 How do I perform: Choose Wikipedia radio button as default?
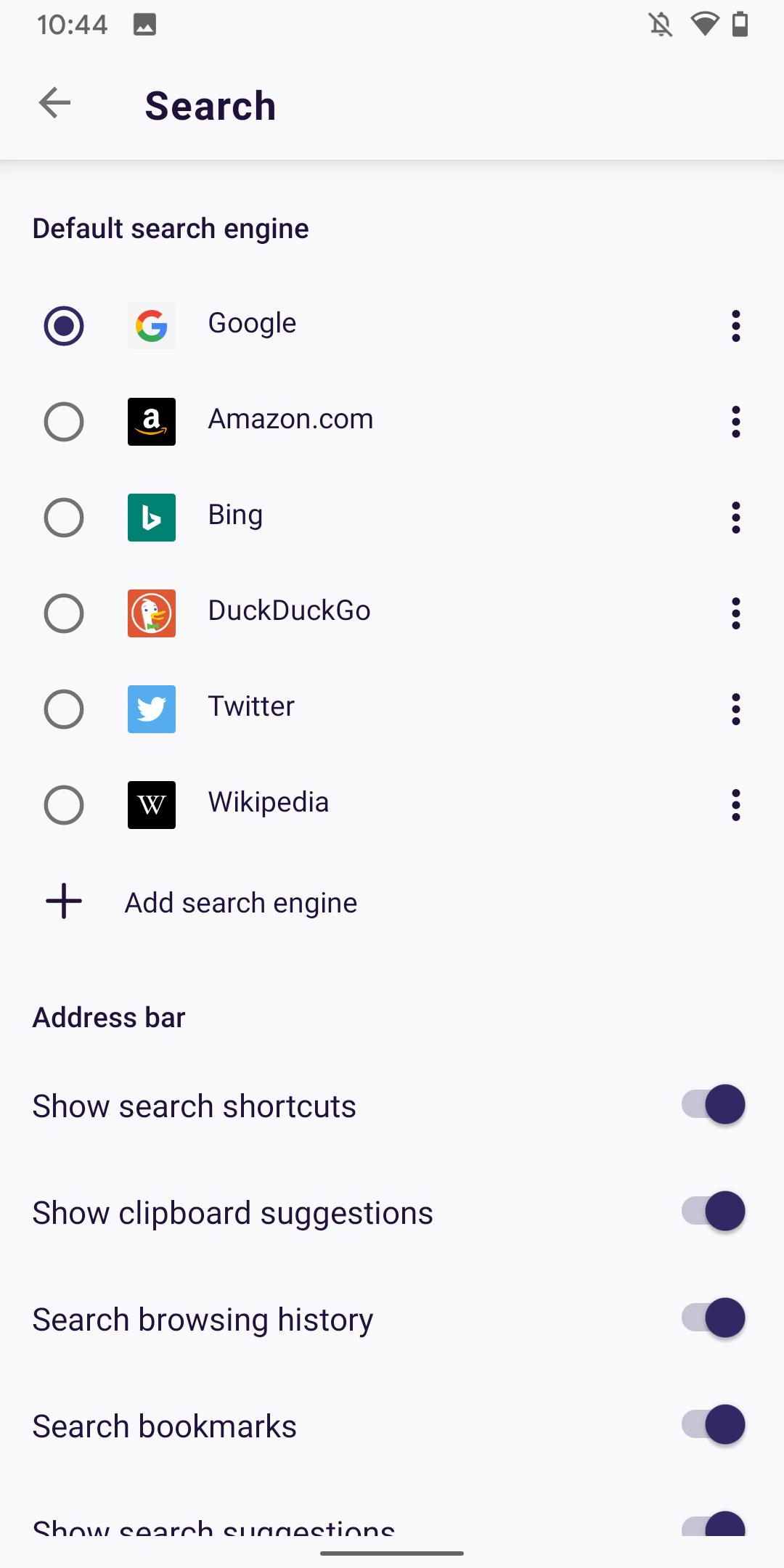(64, 805)
